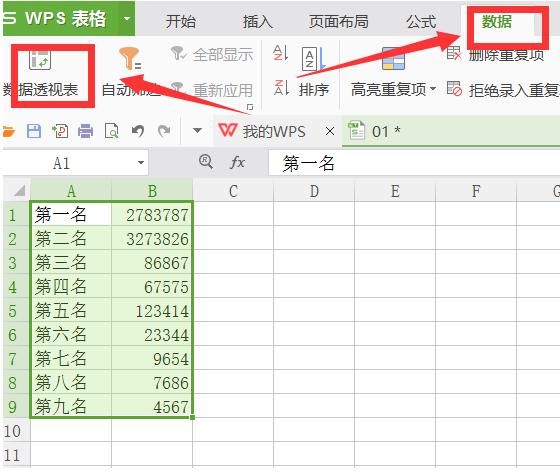Select the 数据 ribbon tab

tap(497, 21)
